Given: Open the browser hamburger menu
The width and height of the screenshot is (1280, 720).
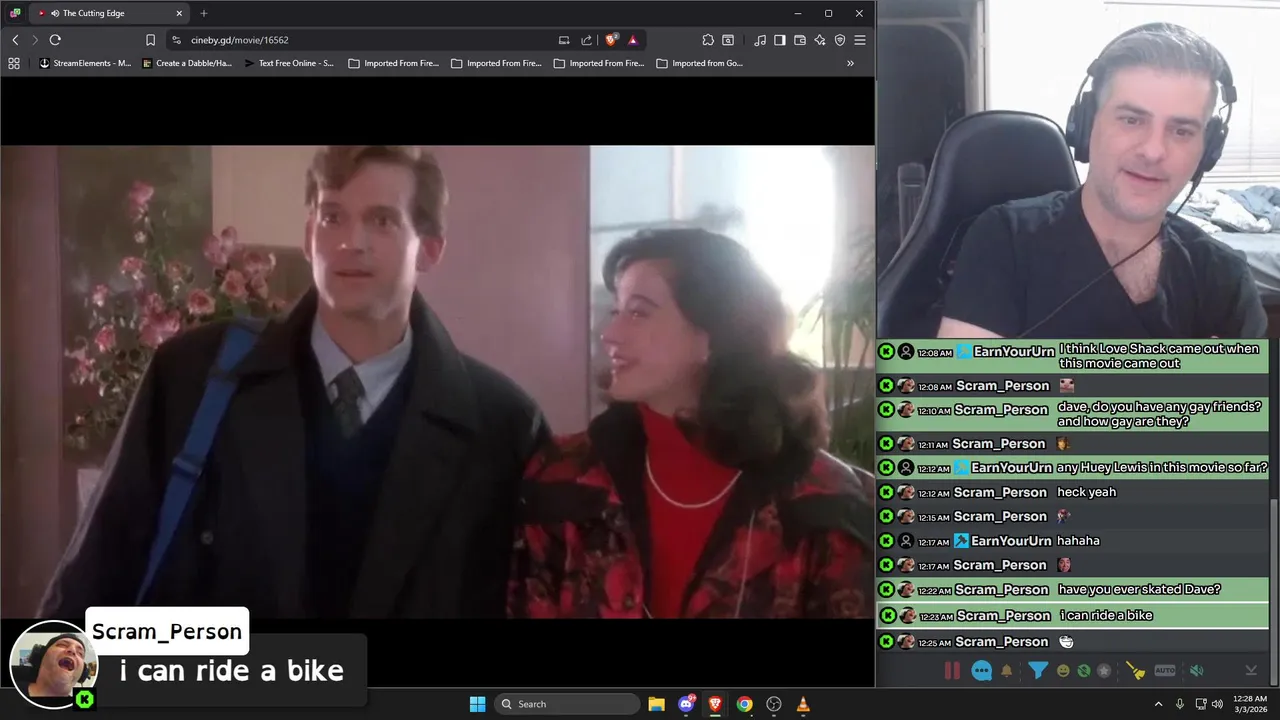Looking at the screenshot, I should pos(860,40).
